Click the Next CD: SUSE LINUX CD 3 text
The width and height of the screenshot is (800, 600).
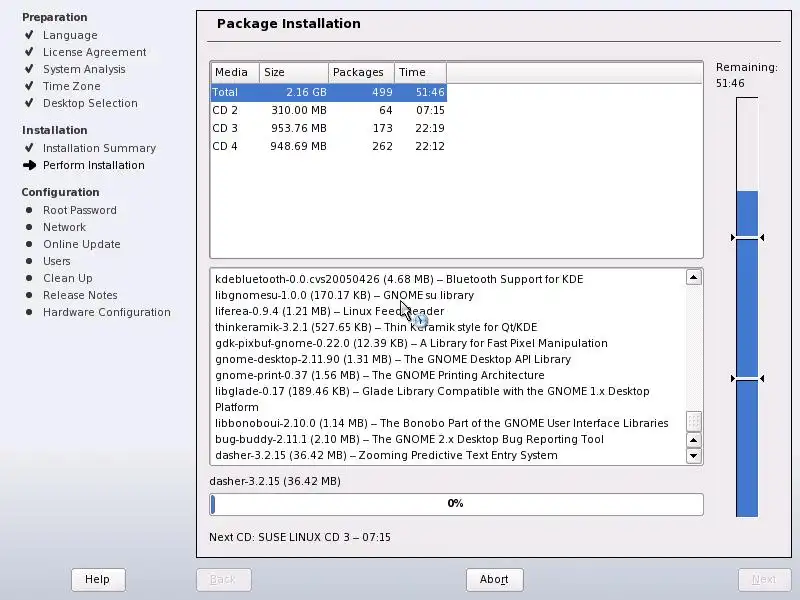pos(300,537)
